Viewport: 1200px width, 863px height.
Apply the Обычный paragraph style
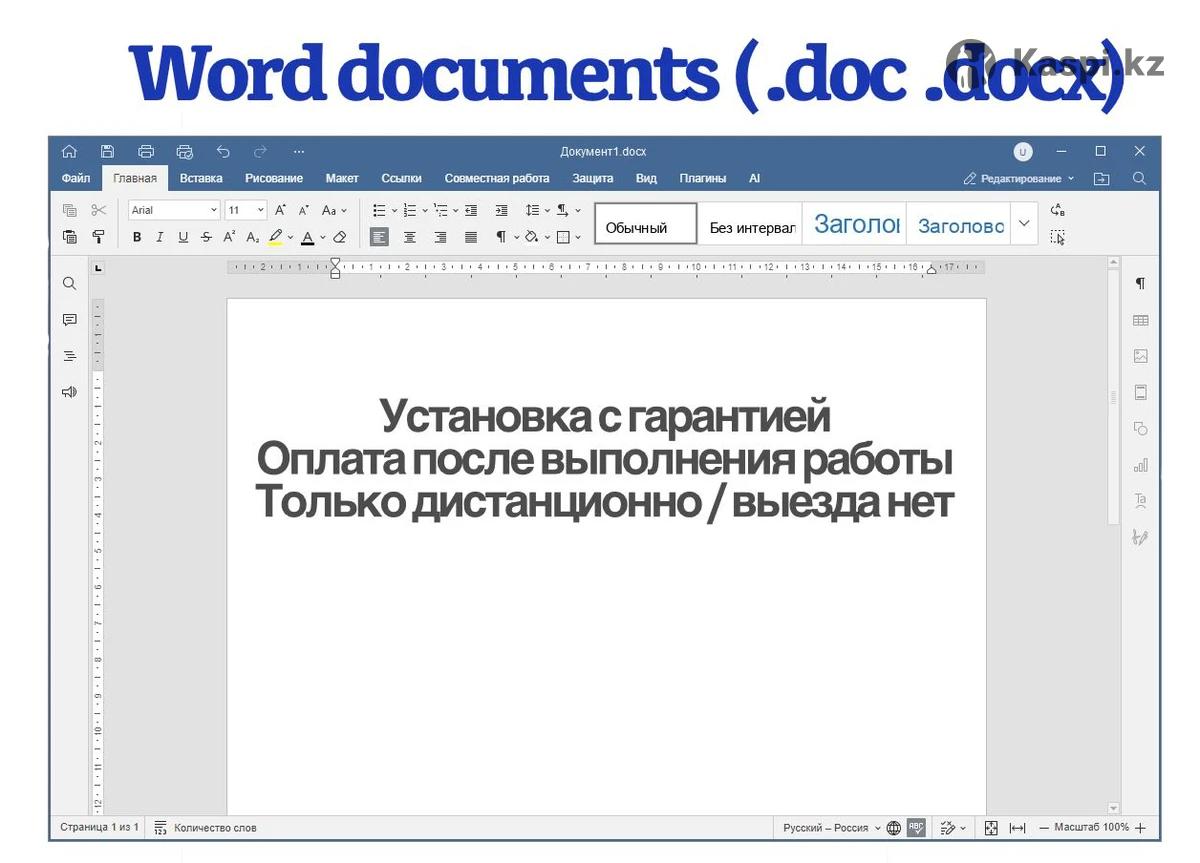click(645, 226)
